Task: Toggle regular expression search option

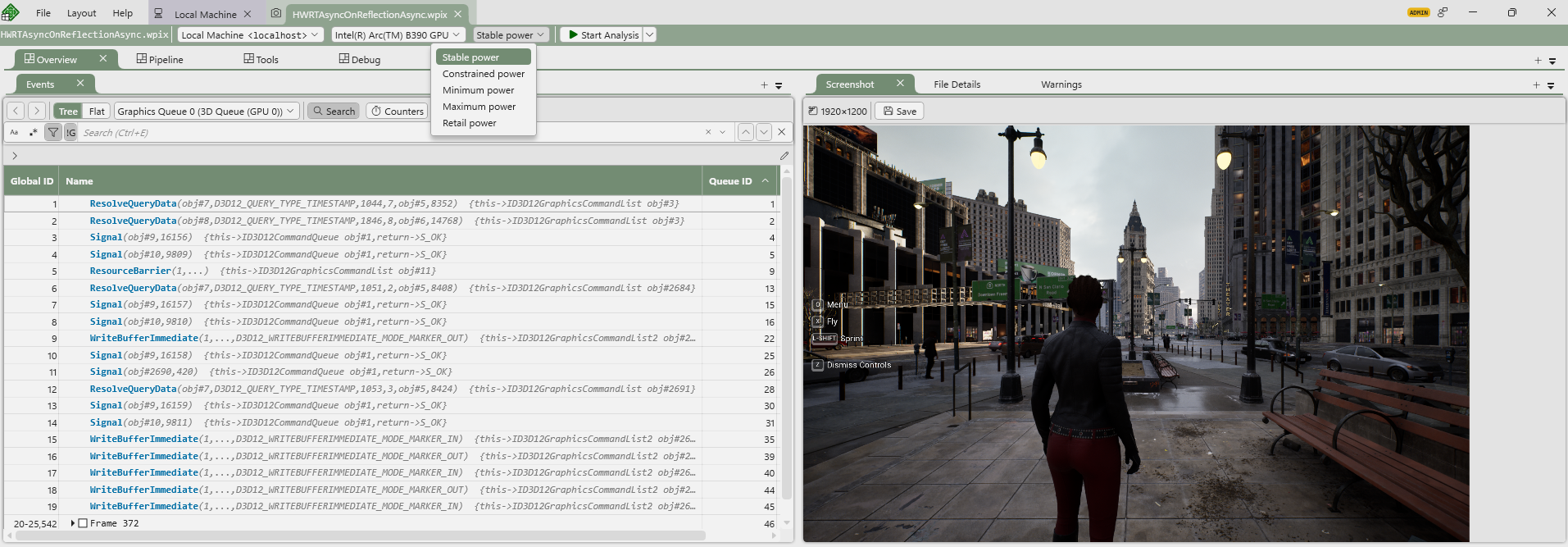Action: 33,132
